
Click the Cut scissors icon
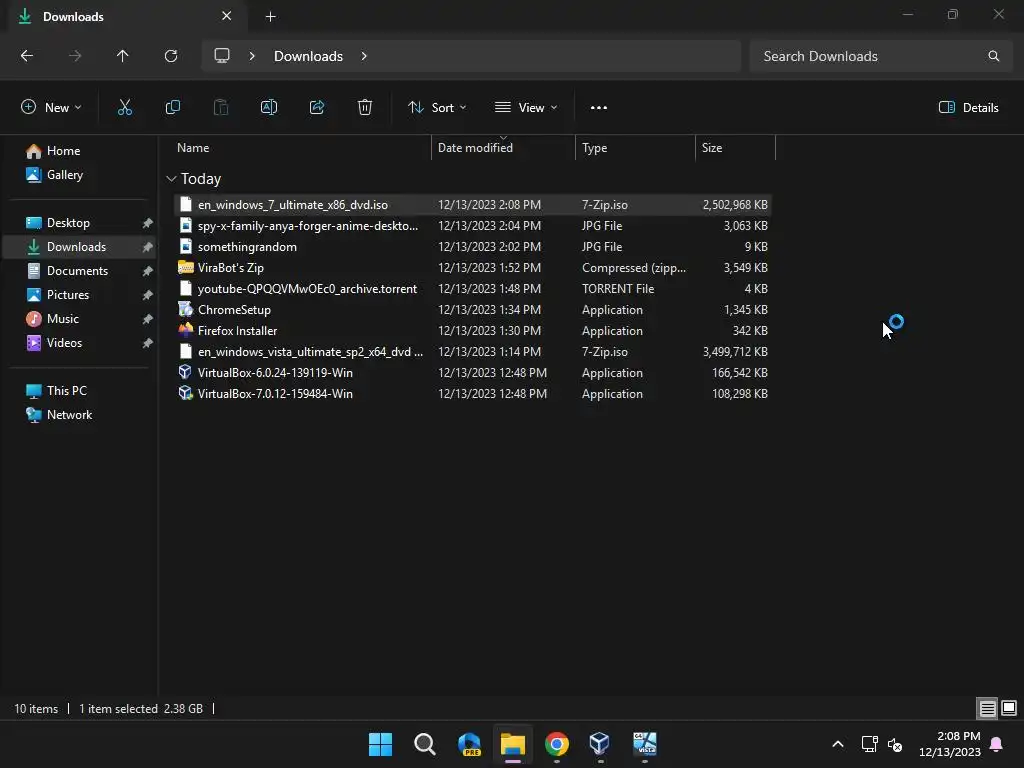(125, 108)
